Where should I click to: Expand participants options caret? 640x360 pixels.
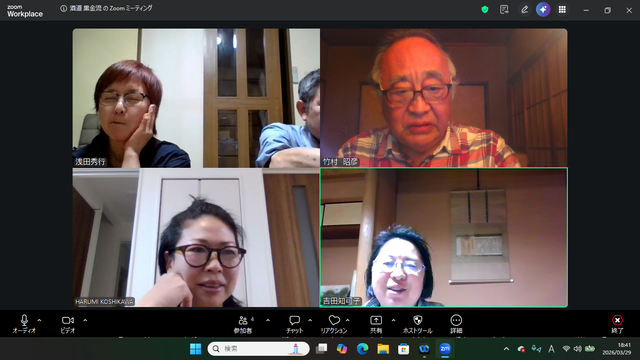pos(268,320)
